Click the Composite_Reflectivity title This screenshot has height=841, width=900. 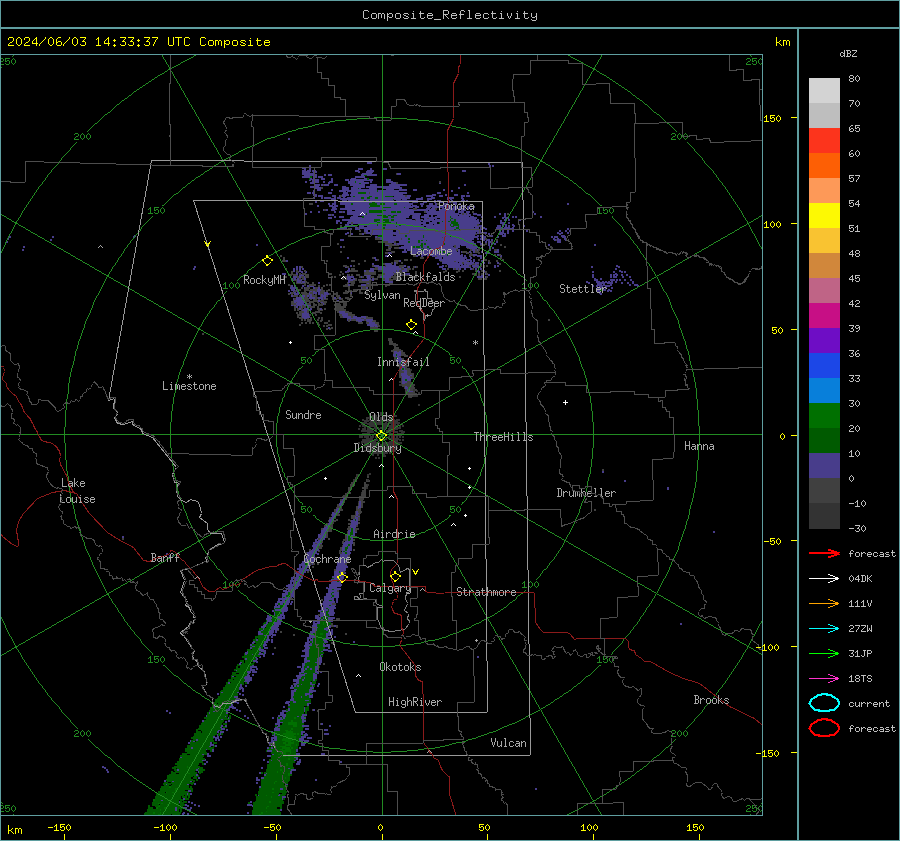pos(449,15)
